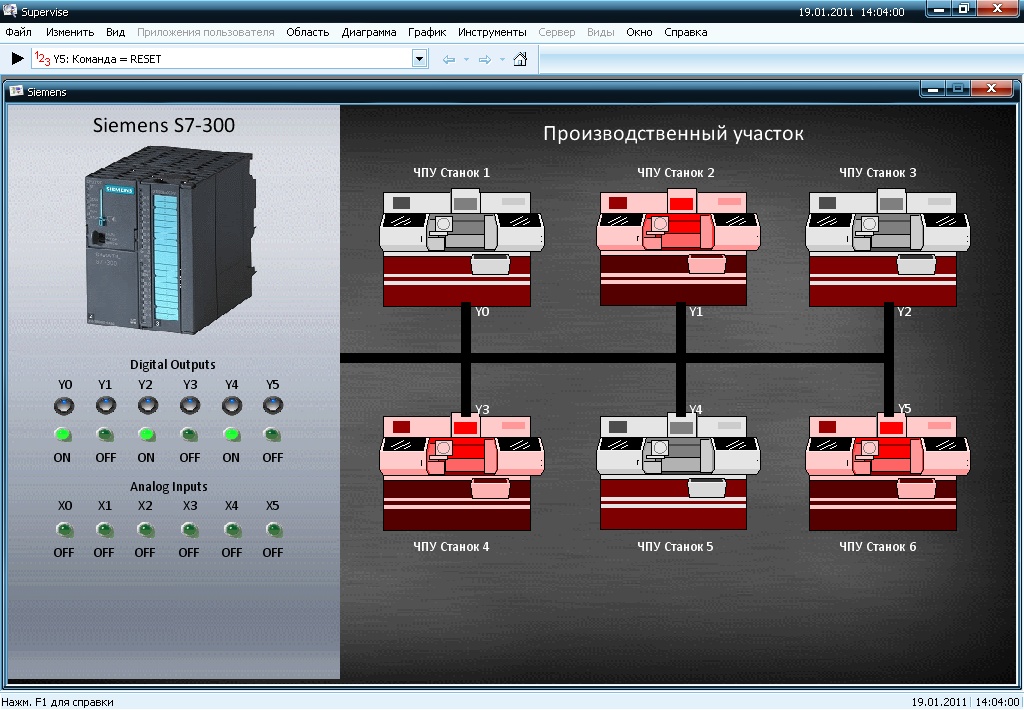Select the red ЧПУ Станок 4 machine graphic
Viewport: 1024px width, 710px height.
[461, 472]
